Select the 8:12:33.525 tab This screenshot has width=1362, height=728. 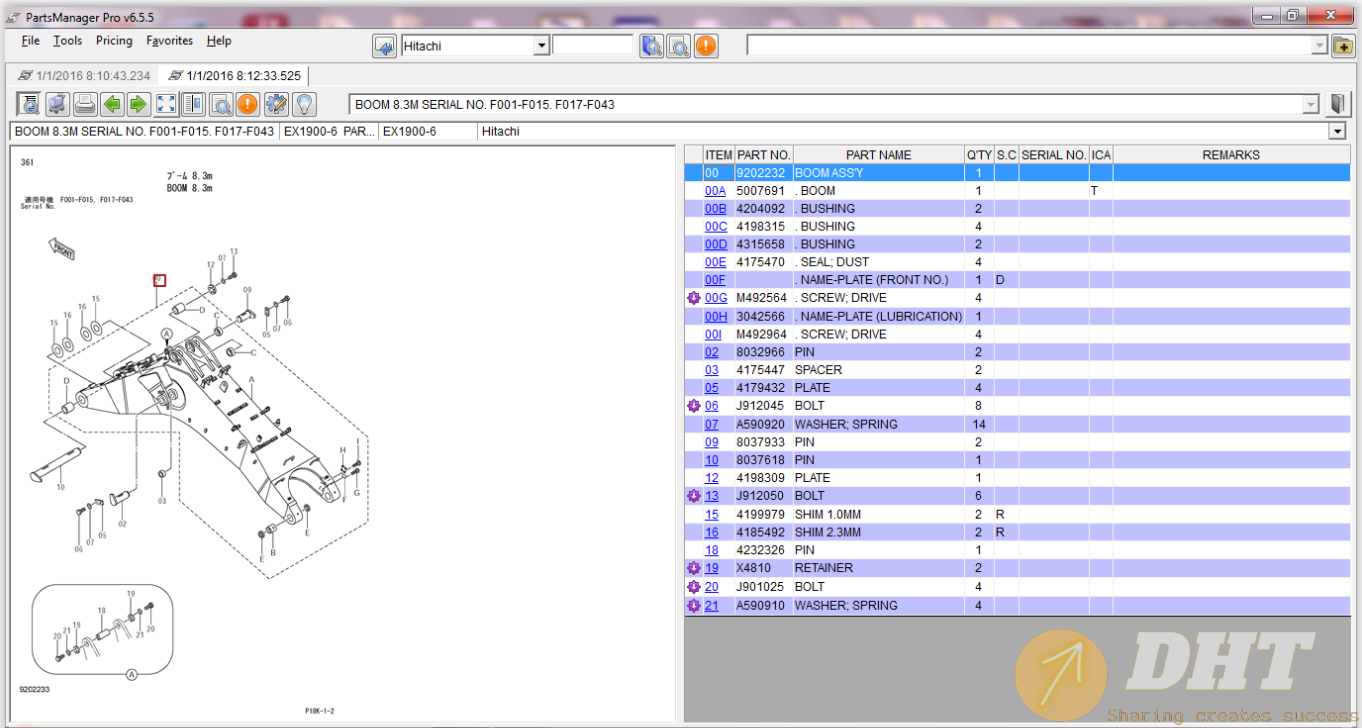point(234,76)
